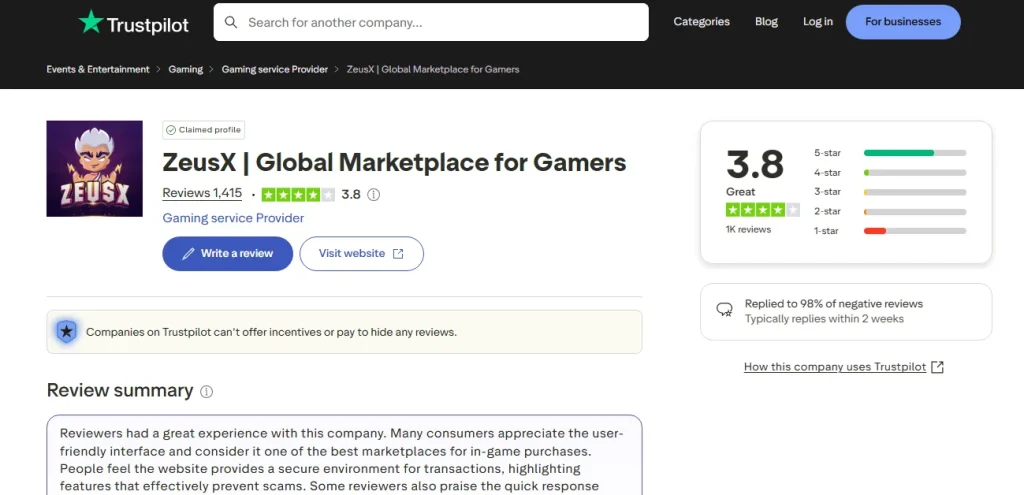Screen dimensions: 1024x495
Task: Open the Events & Entertainment breadcrumb
Action: [98, 69]
